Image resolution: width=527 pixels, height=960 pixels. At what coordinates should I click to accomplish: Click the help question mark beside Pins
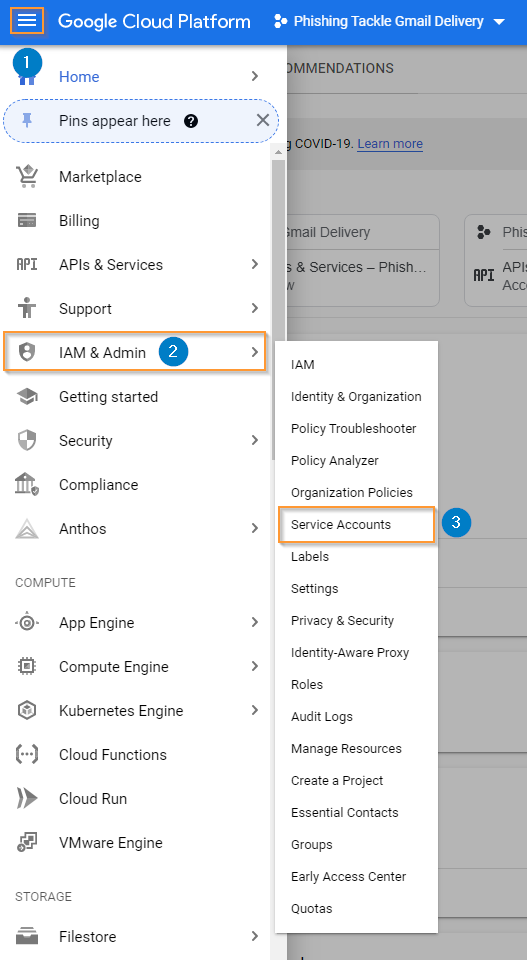click(191, 121)
